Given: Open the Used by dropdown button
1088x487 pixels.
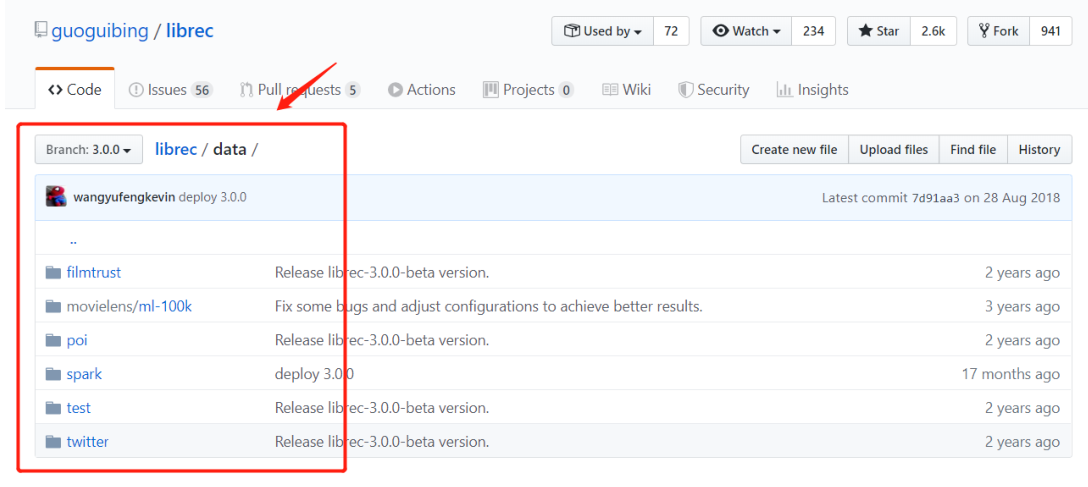Looking at the screenshot, I should (x=602, y=31).
